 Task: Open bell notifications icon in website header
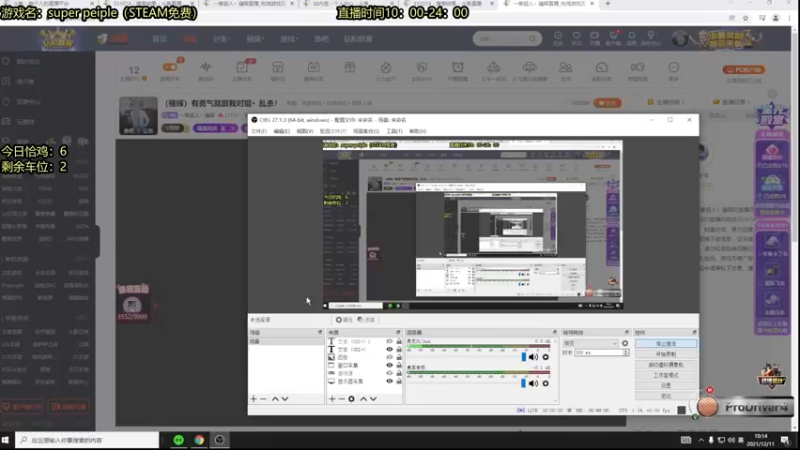click(632, 36)
